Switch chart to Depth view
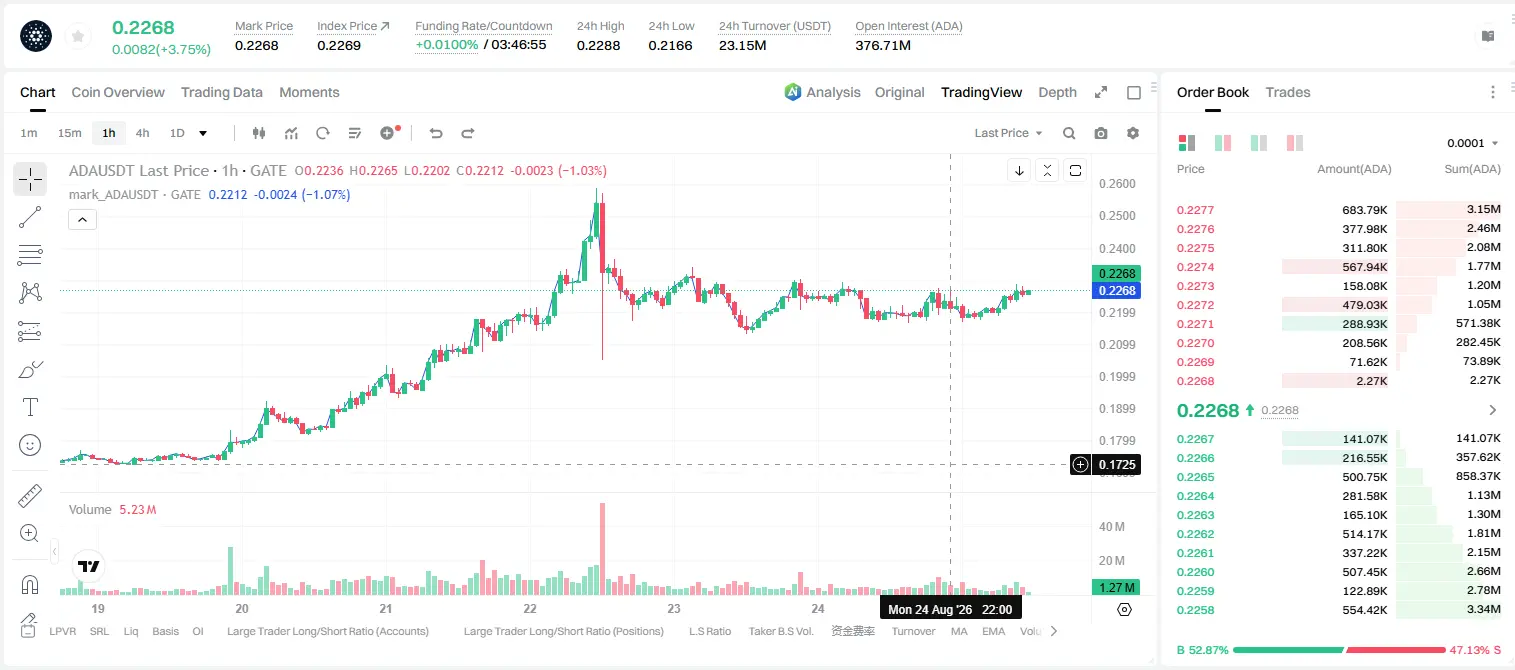The height and width of the screenshot is (670, 1515). point(1057,92)
